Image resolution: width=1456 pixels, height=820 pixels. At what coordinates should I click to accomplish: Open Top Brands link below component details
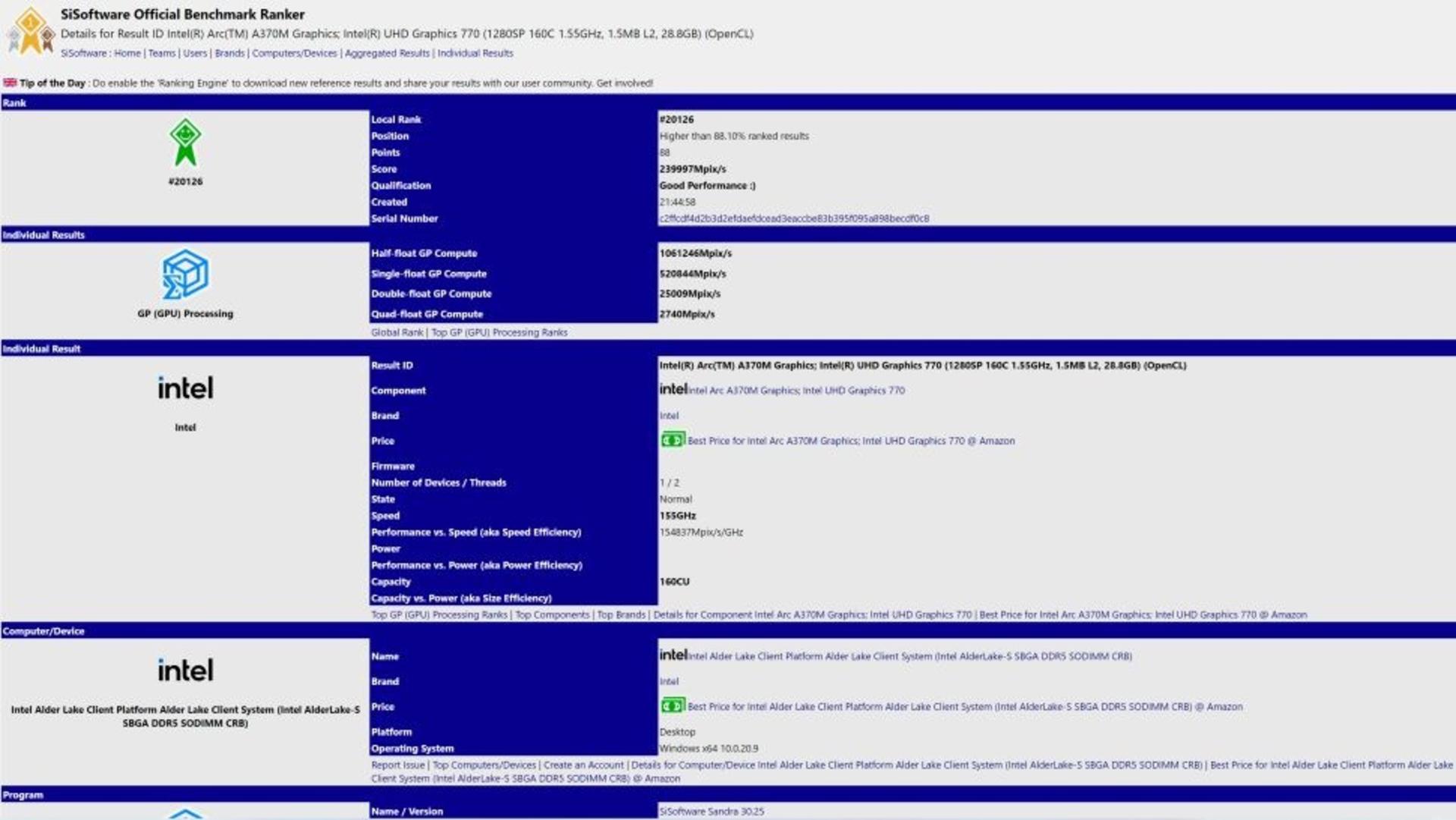(621, 614)
